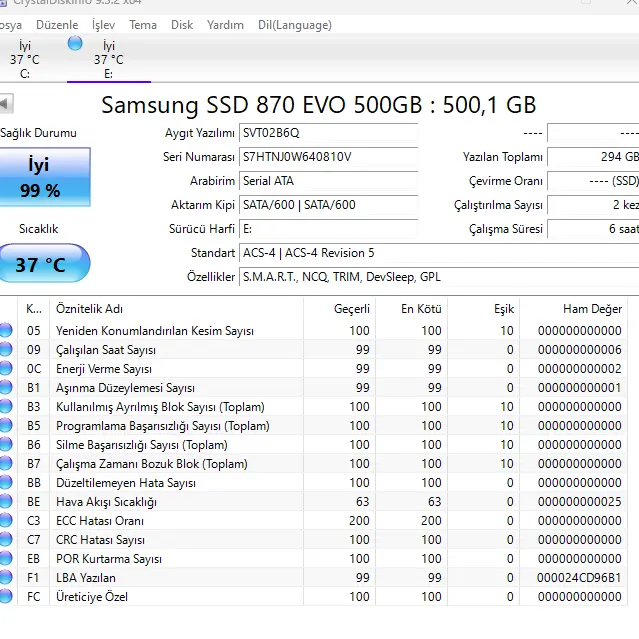Select "POR Kurtarma Sayısı" row
639x639 pixels.
click(313, 559)
